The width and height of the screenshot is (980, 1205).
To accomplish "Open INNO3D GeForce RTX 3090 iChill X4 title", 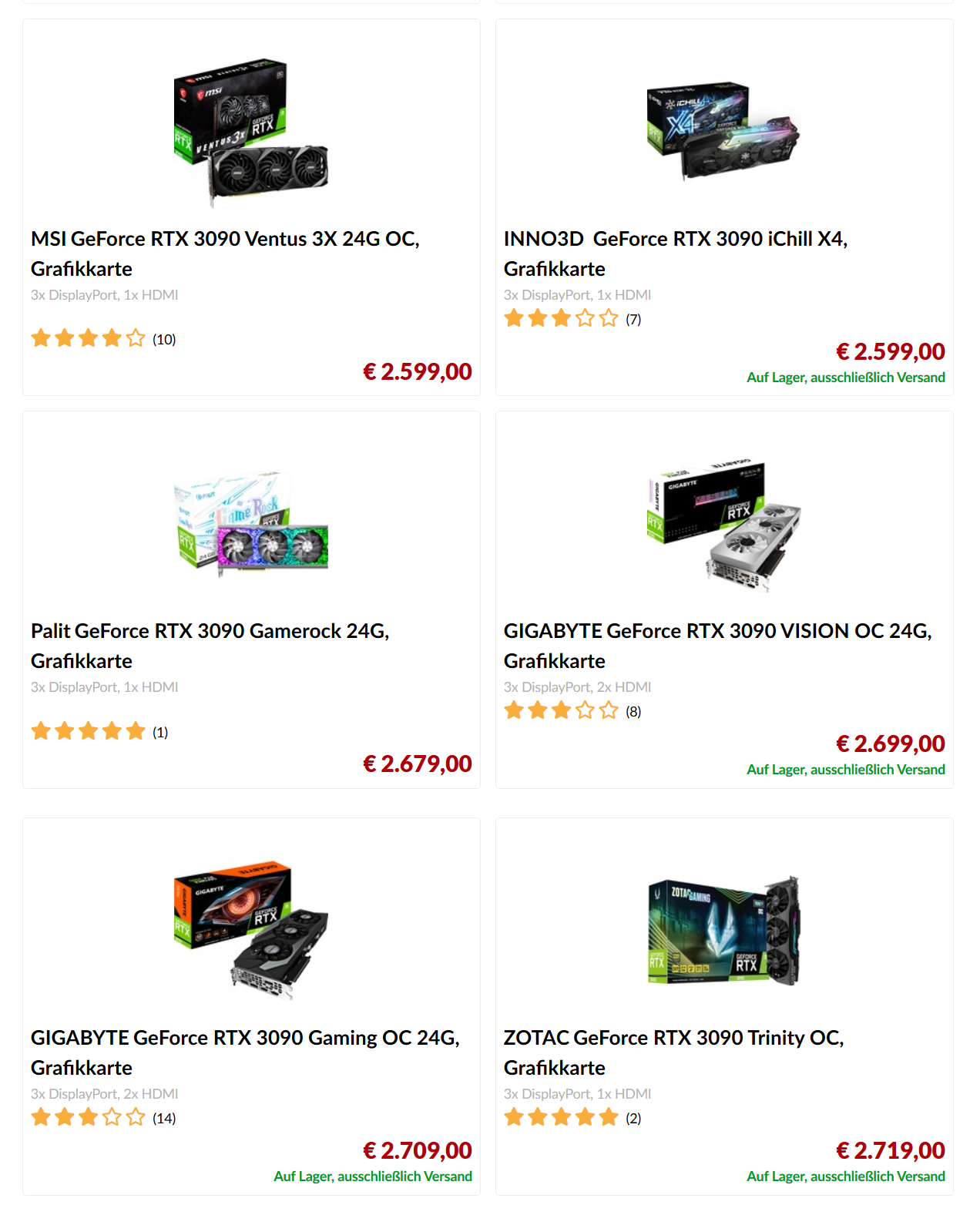I will pos(675,253).
